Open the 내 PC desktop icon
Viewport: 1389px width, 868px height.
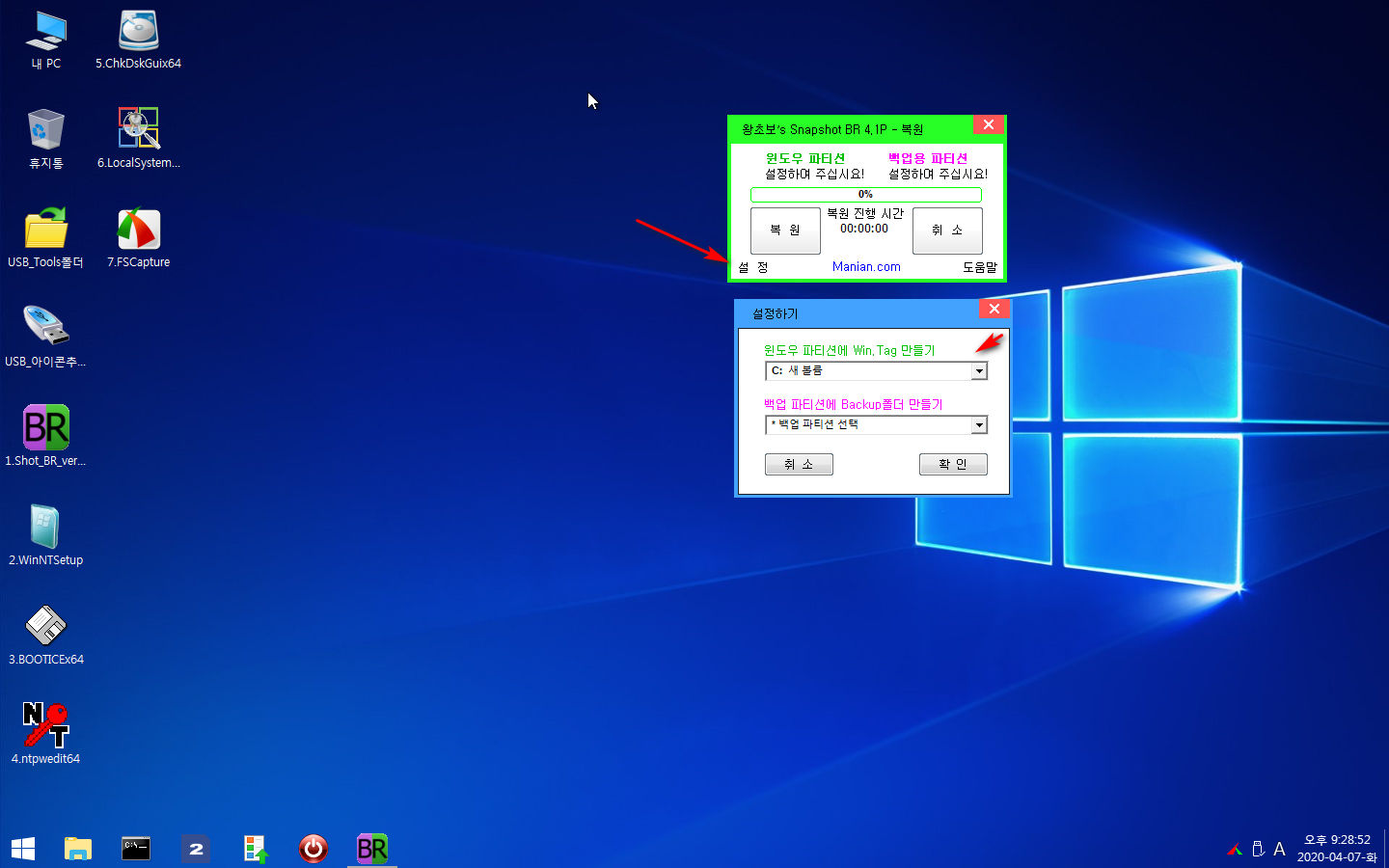click(45, 41)
